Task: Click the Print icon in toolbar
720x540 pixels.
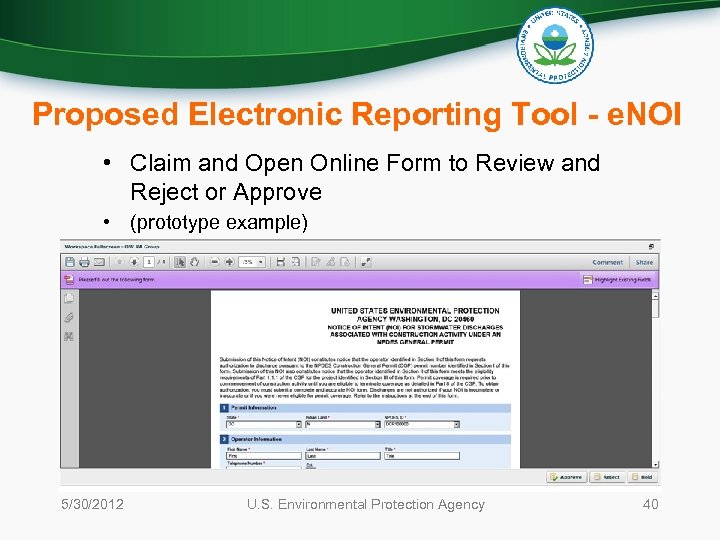Action: [84, 262]
